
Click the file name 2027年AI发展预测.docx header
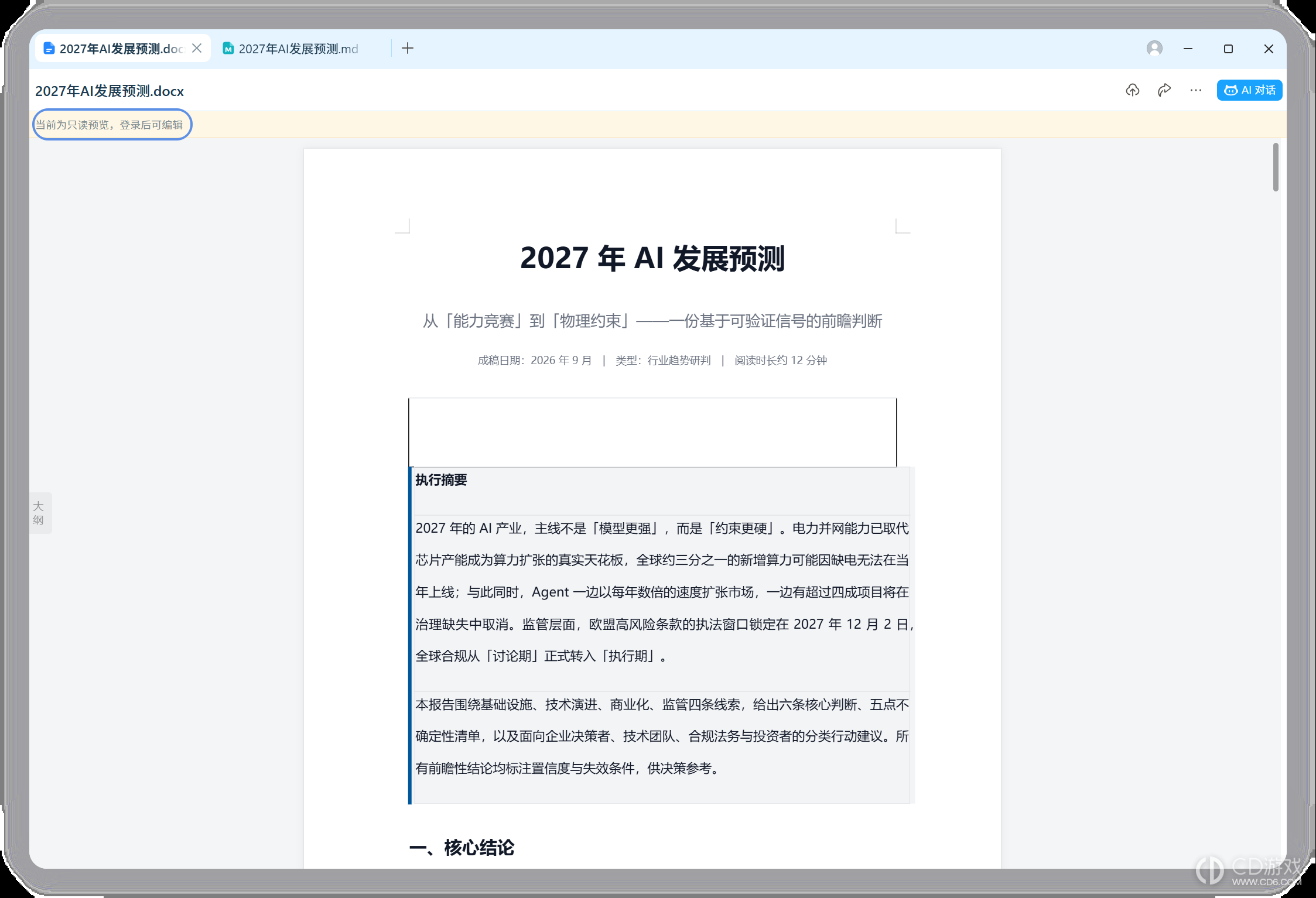coord(110,91)
